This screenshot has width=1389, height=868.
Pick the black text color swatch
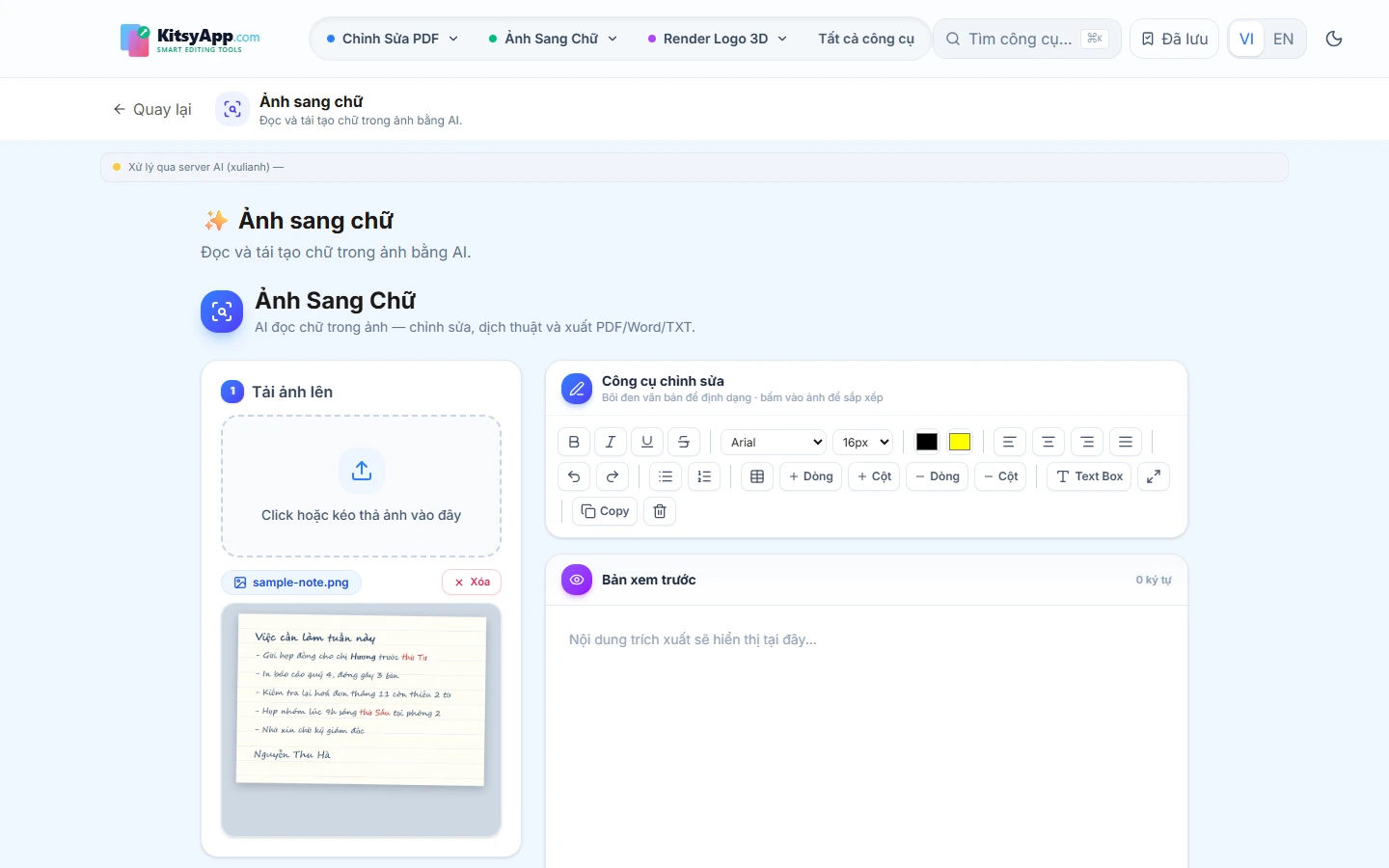click(x=927, y=442)
